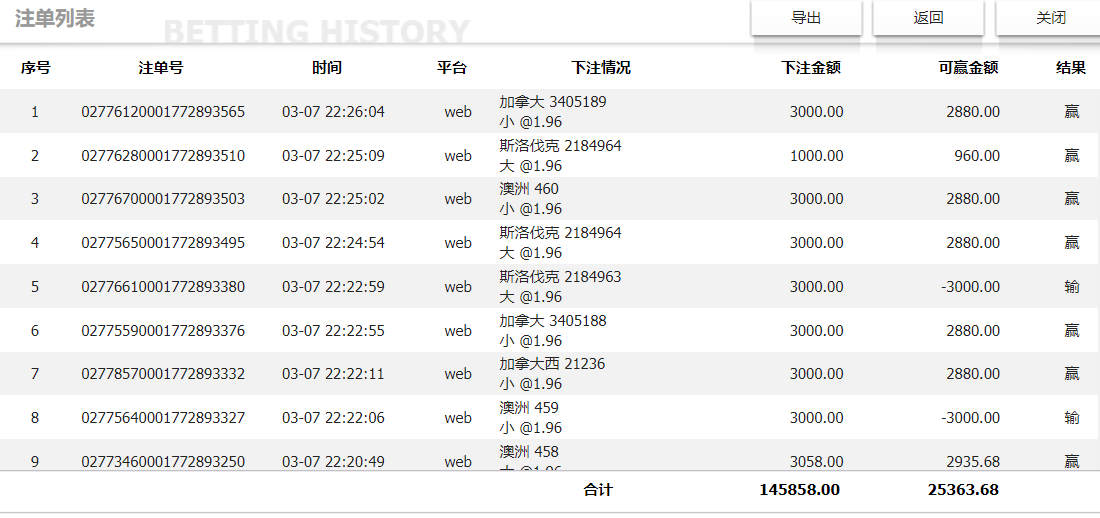Image resolution: width=1100 pixels, height=518 pixels.
Task: Click the 返回 back button
Action: coord(928,18)
